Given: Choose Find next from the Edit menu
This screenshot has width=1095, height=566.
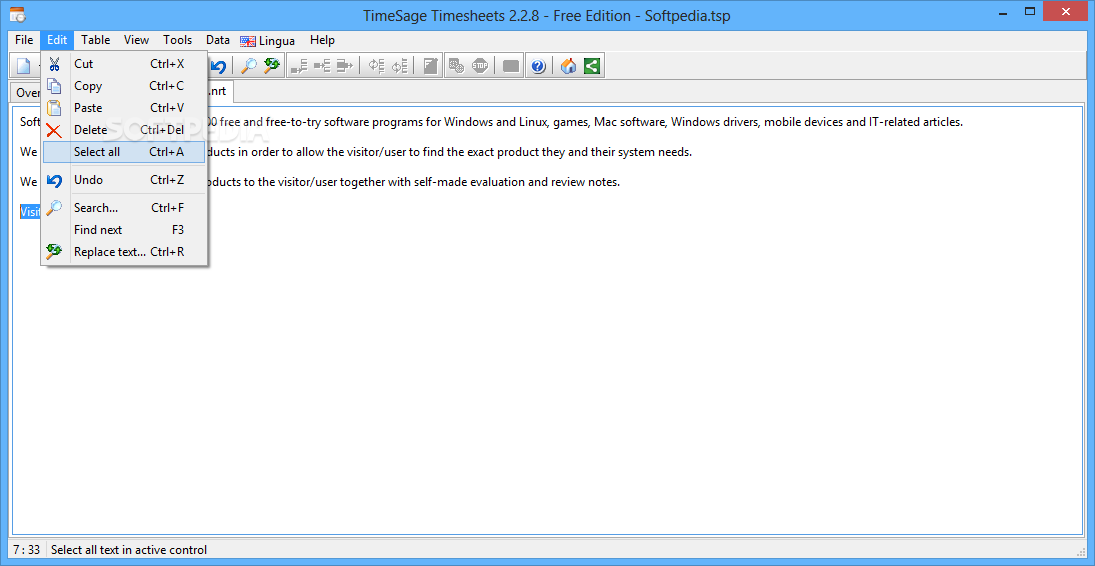Looking at the screenshot, I should [x=124, y=230].
